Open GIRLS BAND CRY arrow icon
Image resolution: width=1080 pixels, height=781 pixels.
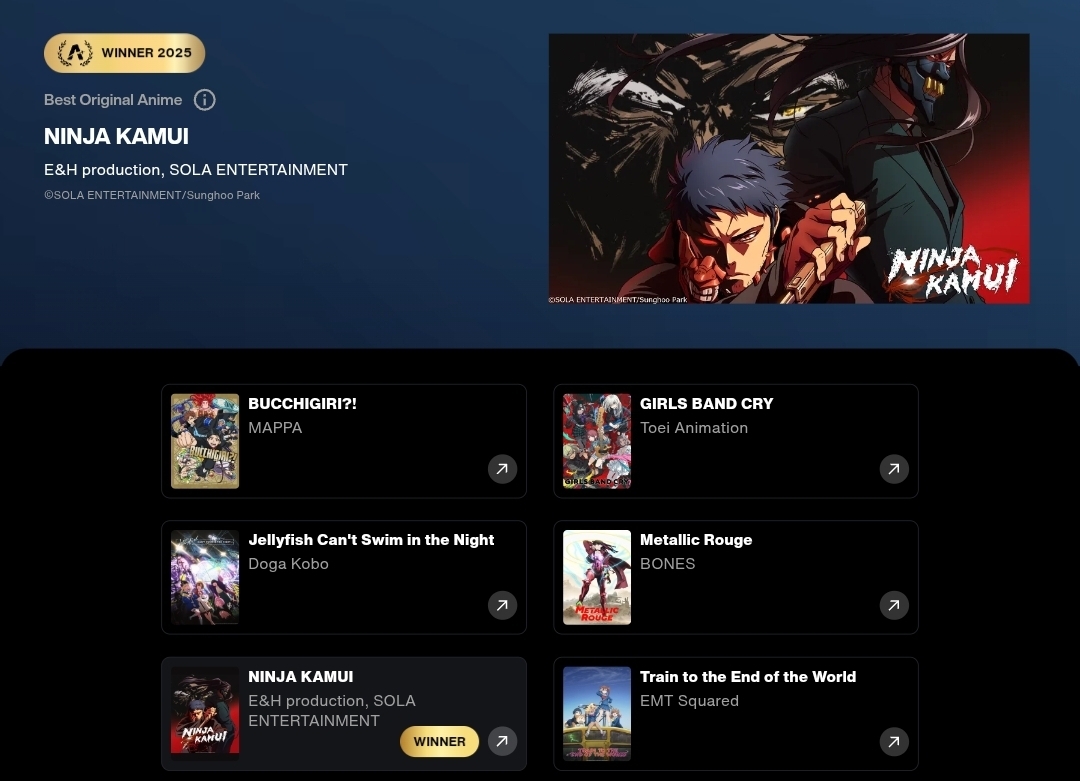pyautogui.click(x=894, y=469)
